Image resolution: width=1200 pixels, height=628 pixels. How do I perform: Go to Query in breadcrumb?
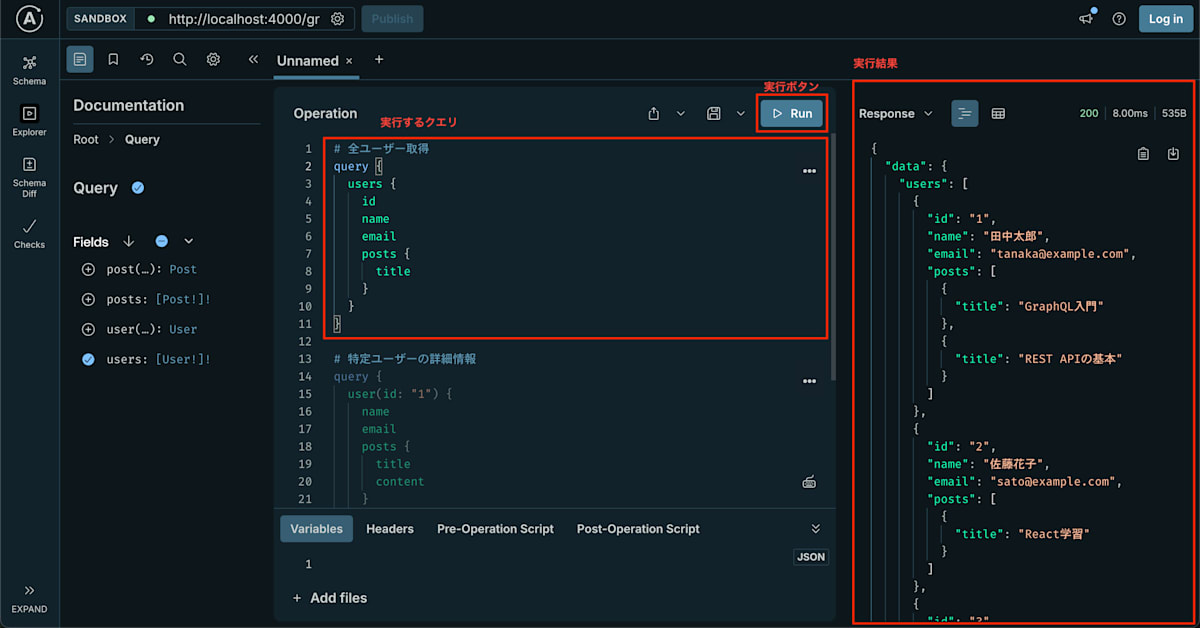[142, 139]
